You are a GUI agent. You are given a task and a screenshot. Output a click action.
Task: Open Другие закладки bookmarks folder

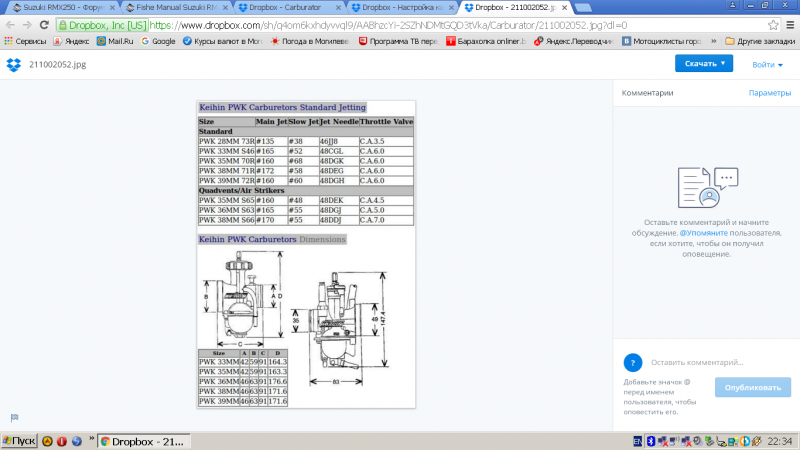click(760, 41)
